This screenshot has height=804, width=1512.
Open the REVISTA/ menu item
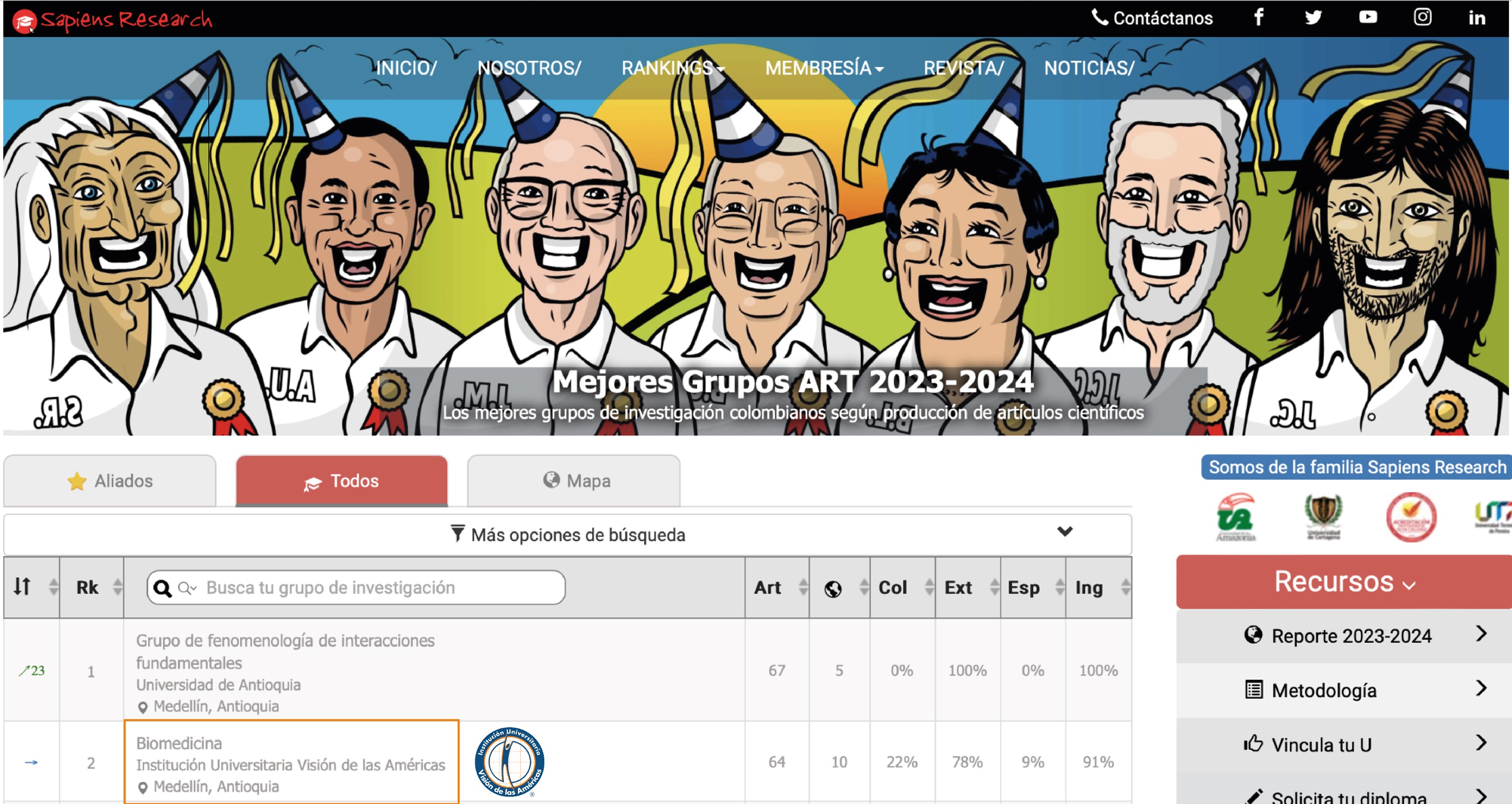click(x=964, y=68)
